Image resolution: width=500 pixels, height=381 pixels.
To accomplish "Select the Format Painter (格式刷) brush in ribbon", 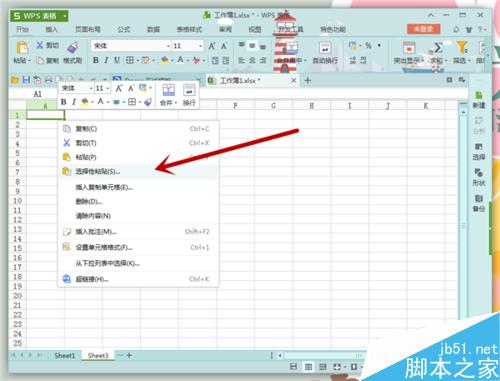I will (73, 47).
